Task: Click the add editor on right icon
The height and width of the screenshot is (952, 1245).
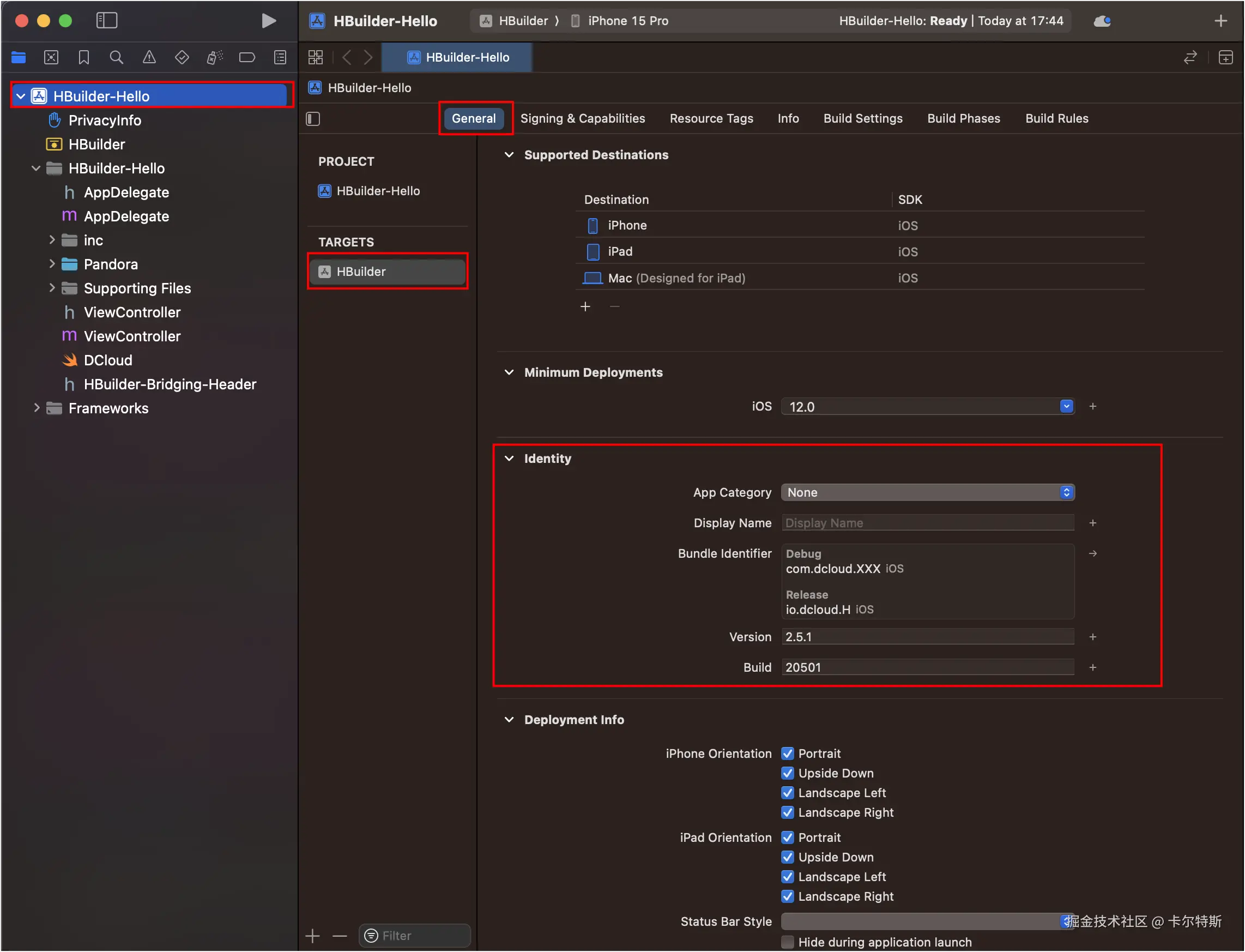Action: pos(1226,57)
